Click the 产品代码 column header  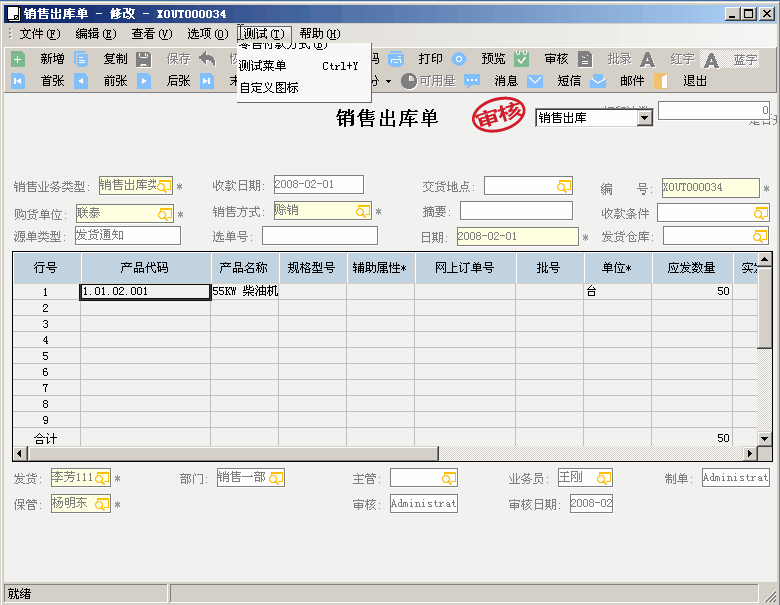[146, 268]
